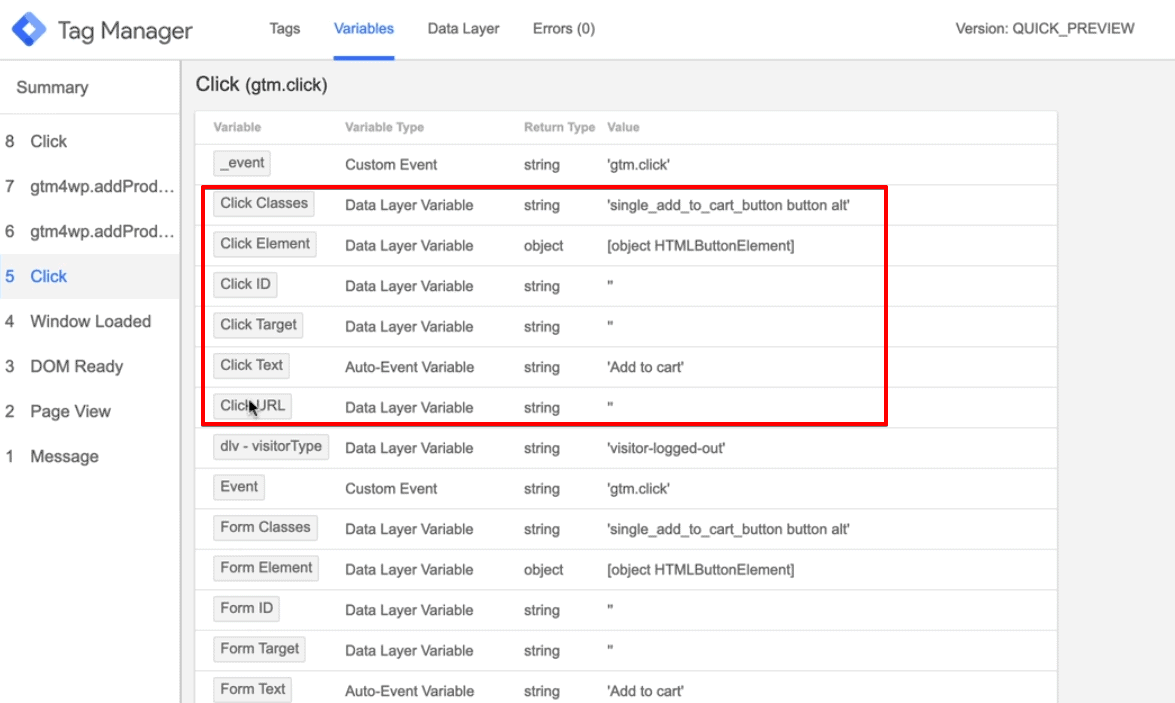Click the _event variable chip
The width and height of the screenshot is (1175, 703).
pos(241,163)
